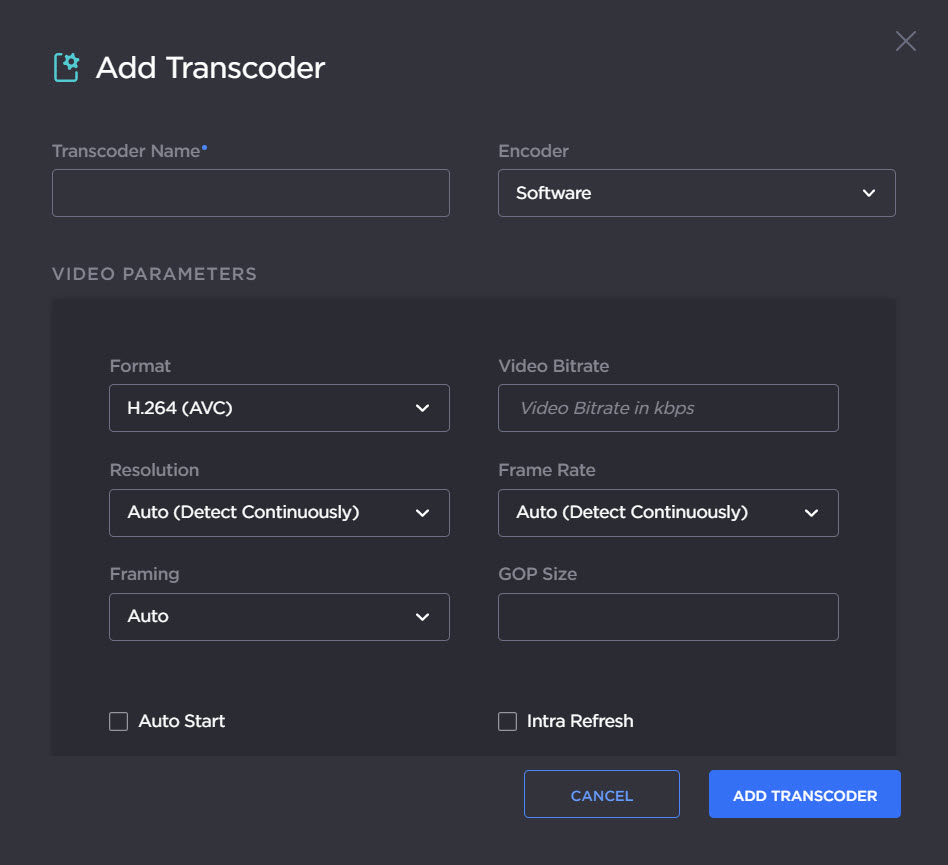Viewport: 948px width, 865px height.
Task: Click the Video Bitrate input field
Action: pos(668,408)
